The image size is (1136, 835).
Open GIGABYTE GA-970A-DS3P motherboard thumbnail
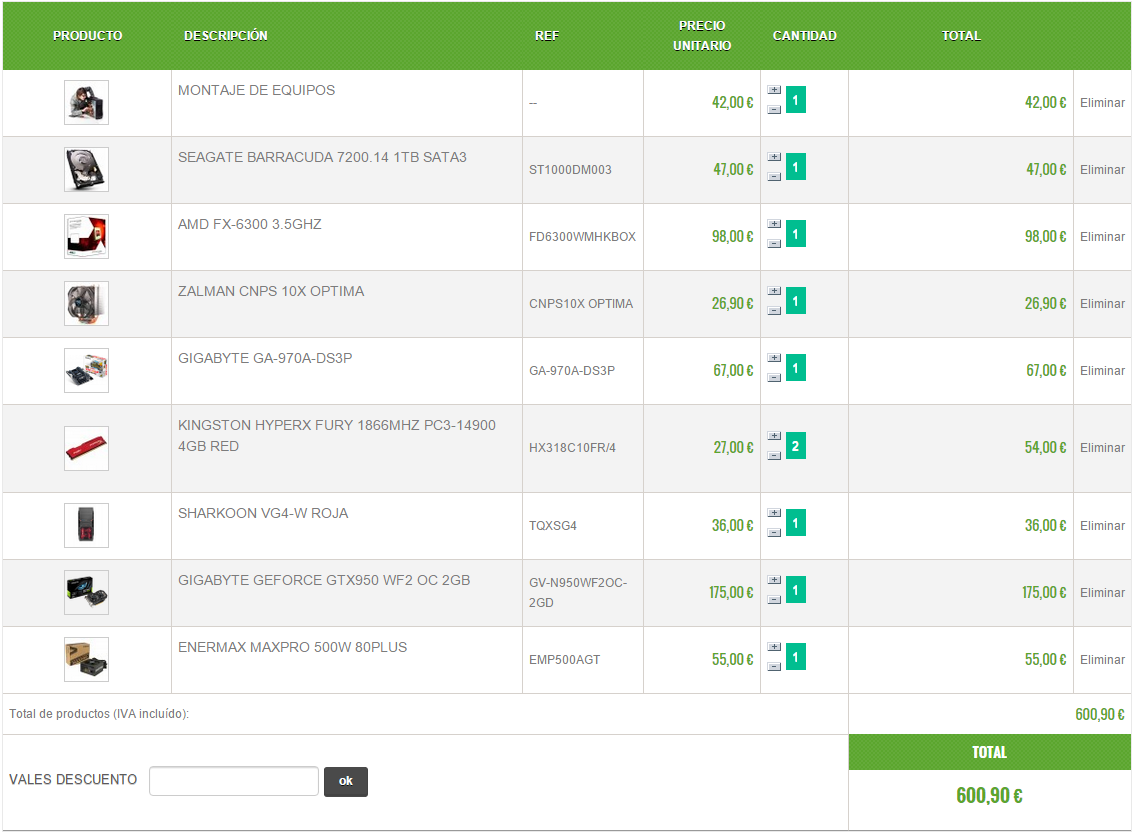(x=86, y=371)
